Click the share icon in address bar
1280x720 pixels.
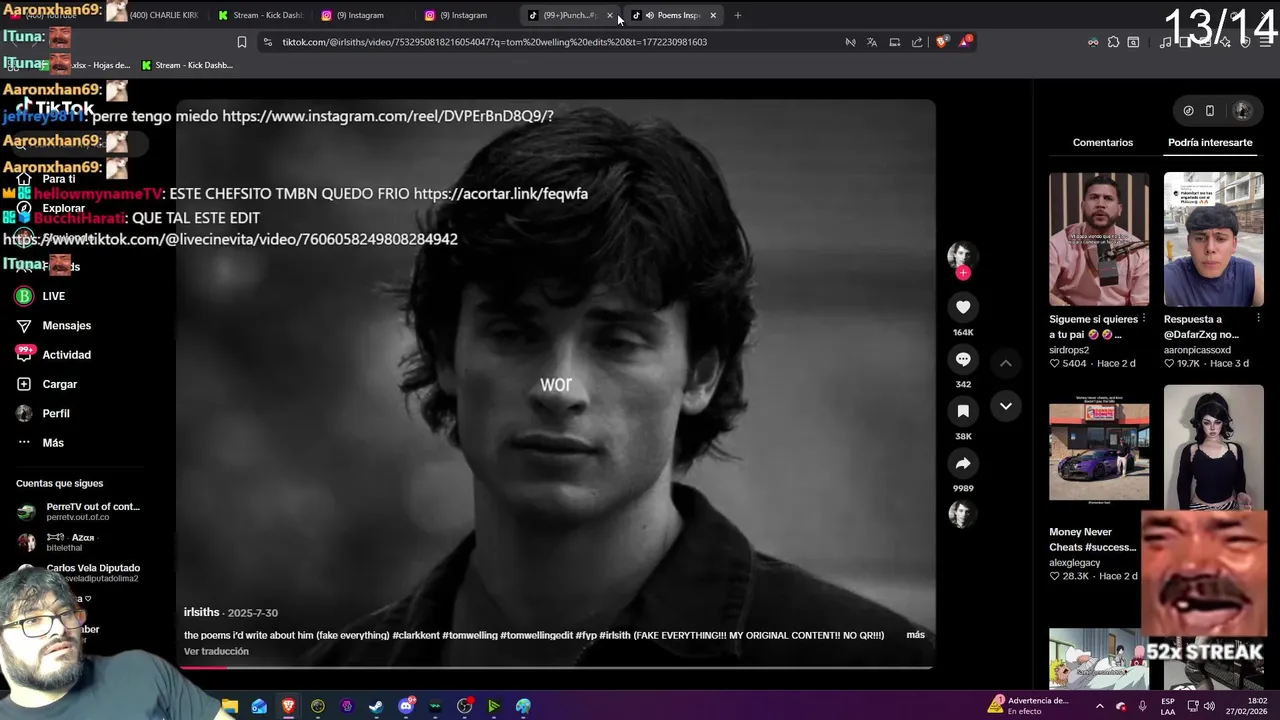[x=917, y=42]
